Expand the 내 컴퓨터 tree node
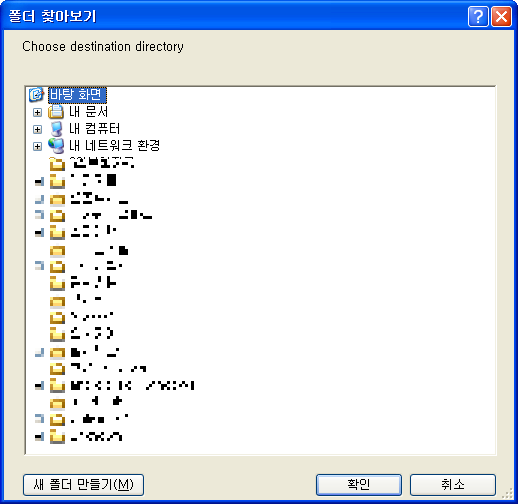 38,129
